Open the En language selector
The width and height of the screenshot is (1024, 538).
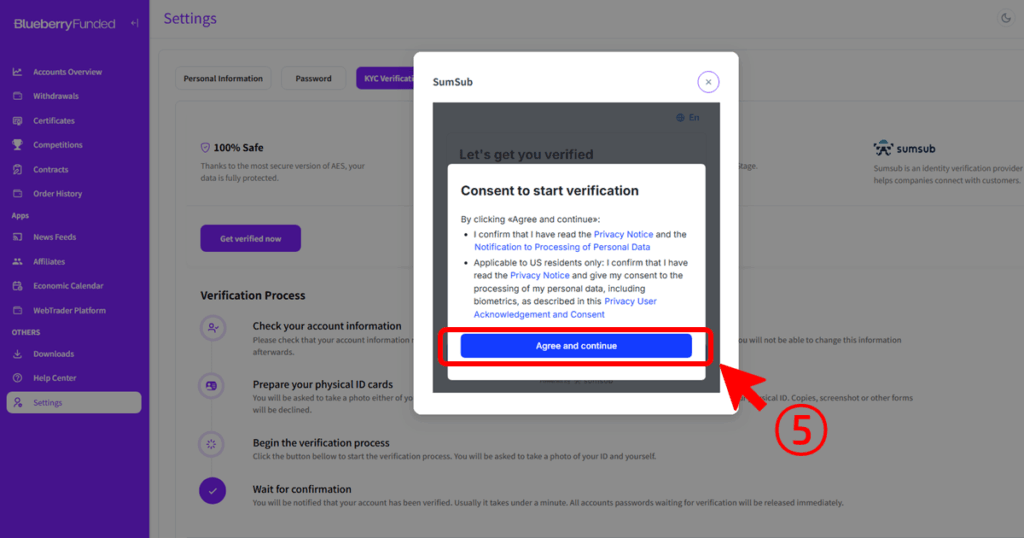coord(688,117)
